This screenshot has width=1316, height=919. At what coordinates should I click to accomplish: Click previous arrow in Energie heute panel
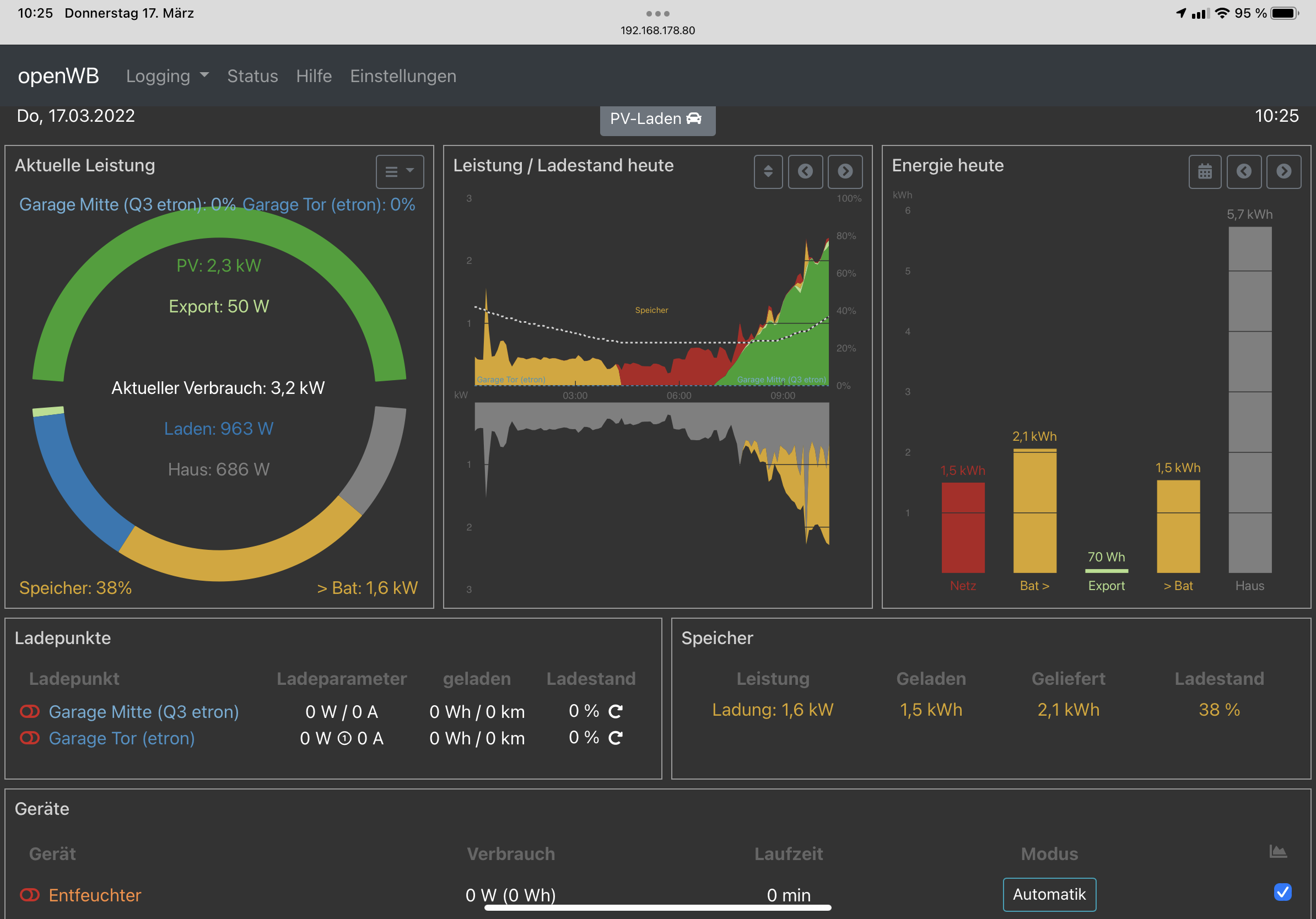1243,171
